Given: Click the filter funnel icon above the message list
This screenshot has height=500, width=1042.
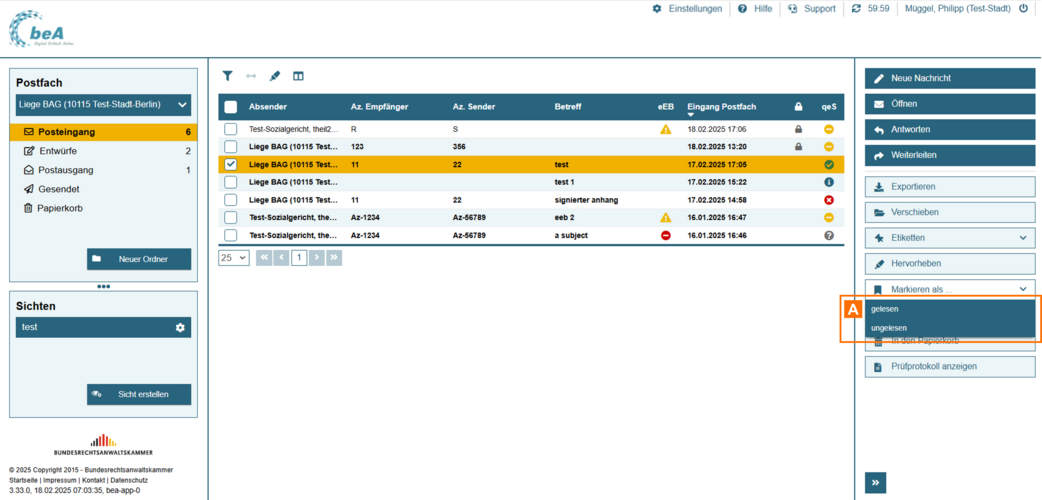Looking at the screenshot, I should tap(228, 76).
